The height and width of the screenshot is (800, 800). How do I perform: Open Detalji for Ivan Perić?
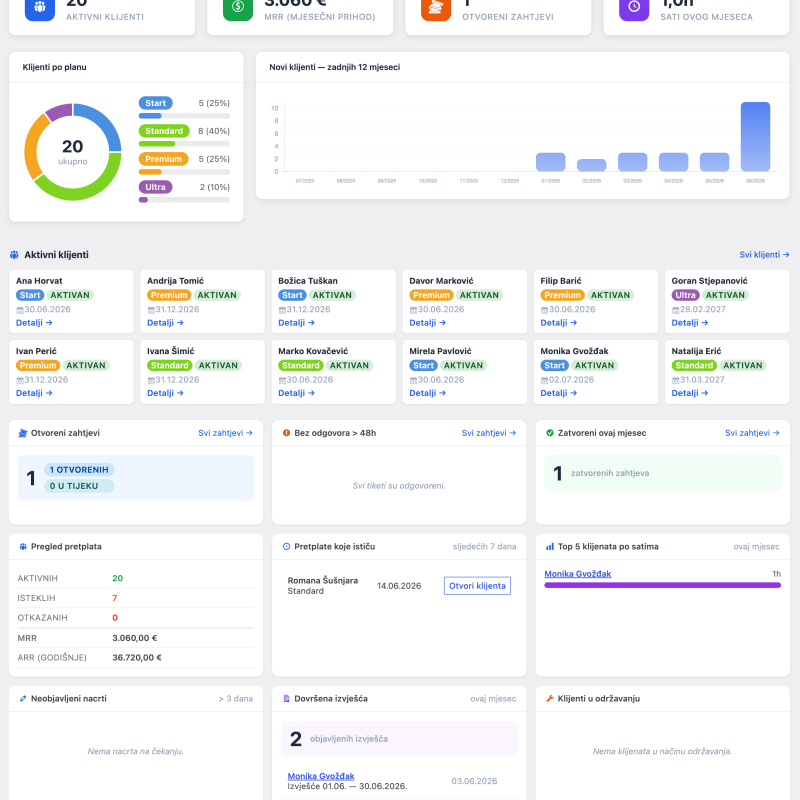34,393
